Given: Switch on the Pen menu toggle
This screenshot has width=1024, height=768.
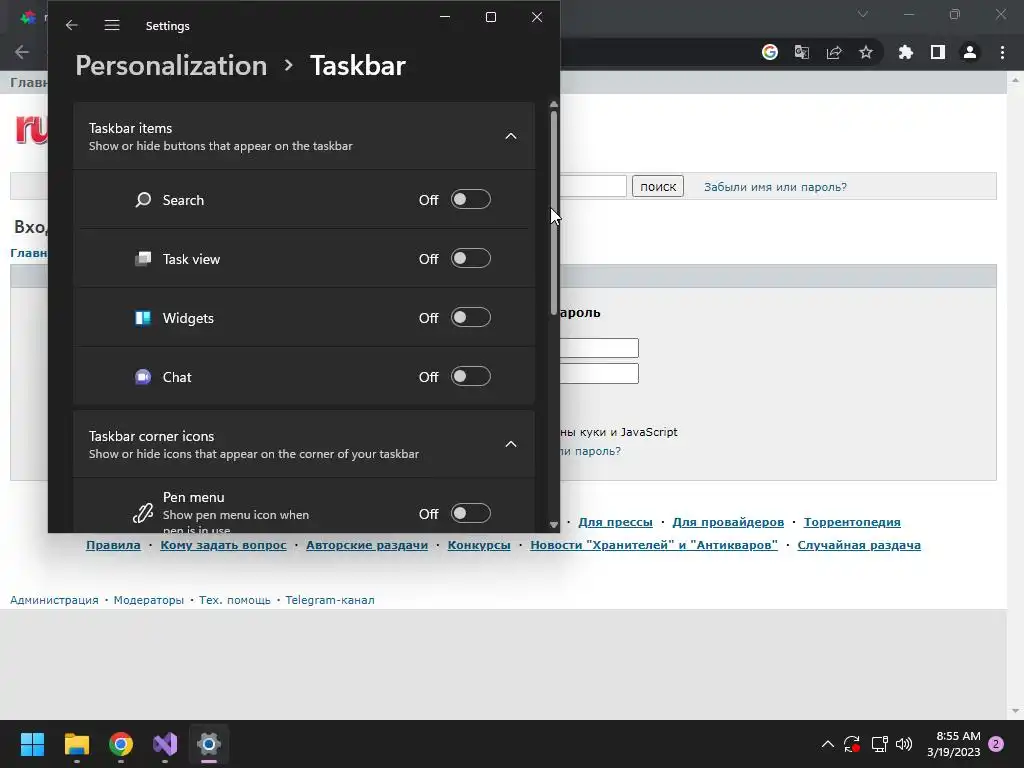Looking at the screenshot, I should [x=470, y=513].
